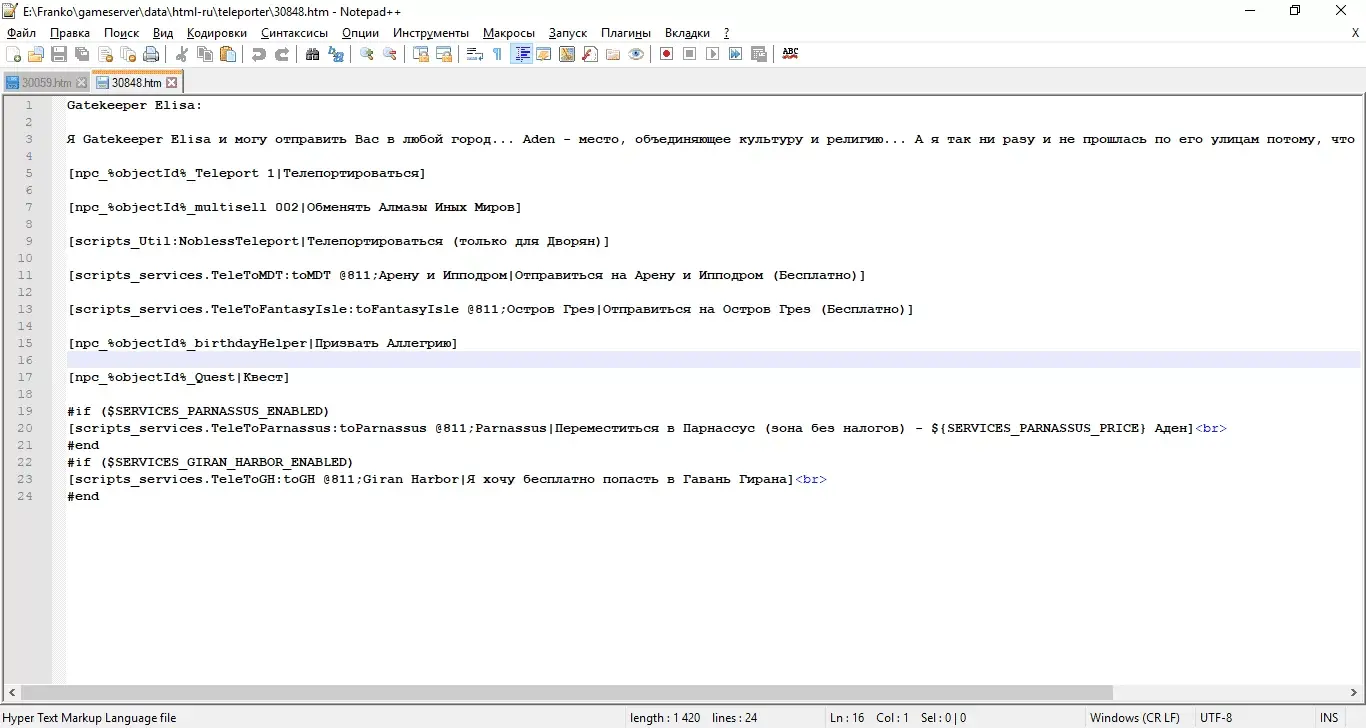The image size is (1366, 728).
Task: Switch to the 30059.htm tab
Action: 46,82
